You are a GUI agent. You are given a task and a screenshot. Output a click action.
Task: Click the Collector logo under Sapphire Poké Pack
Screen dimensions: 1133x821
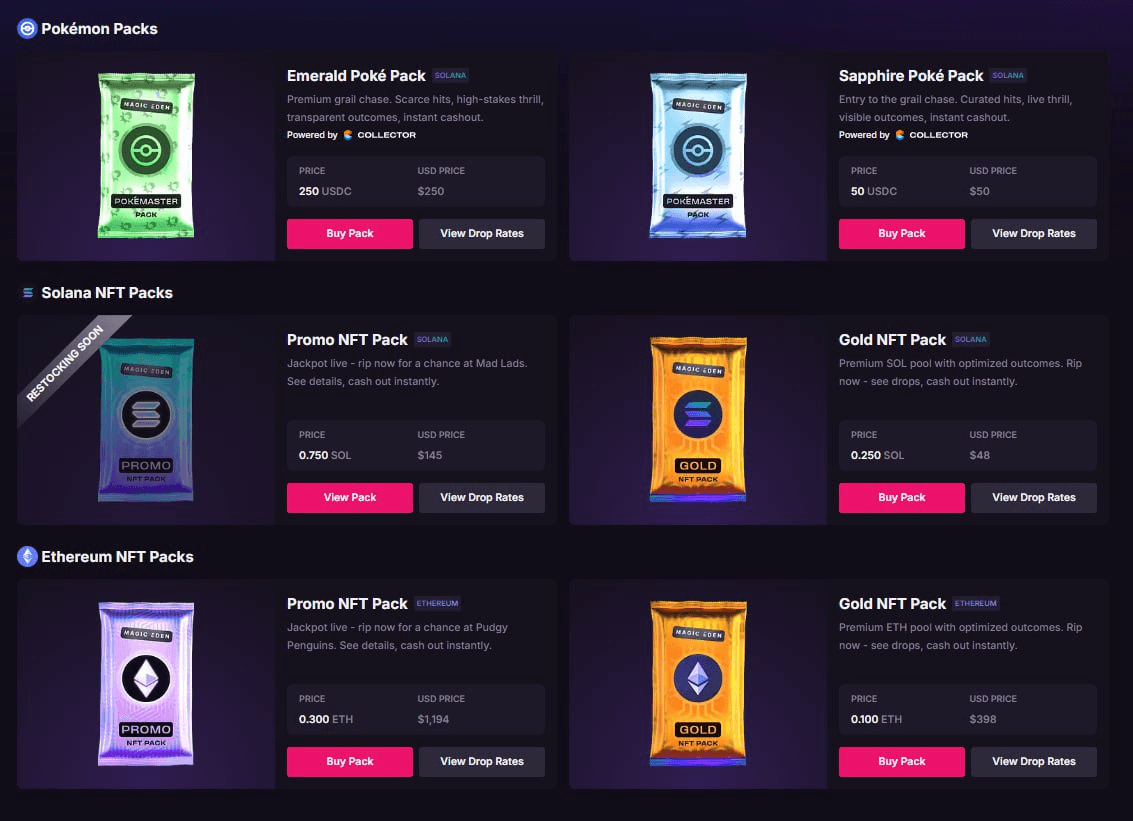[931, 135]
